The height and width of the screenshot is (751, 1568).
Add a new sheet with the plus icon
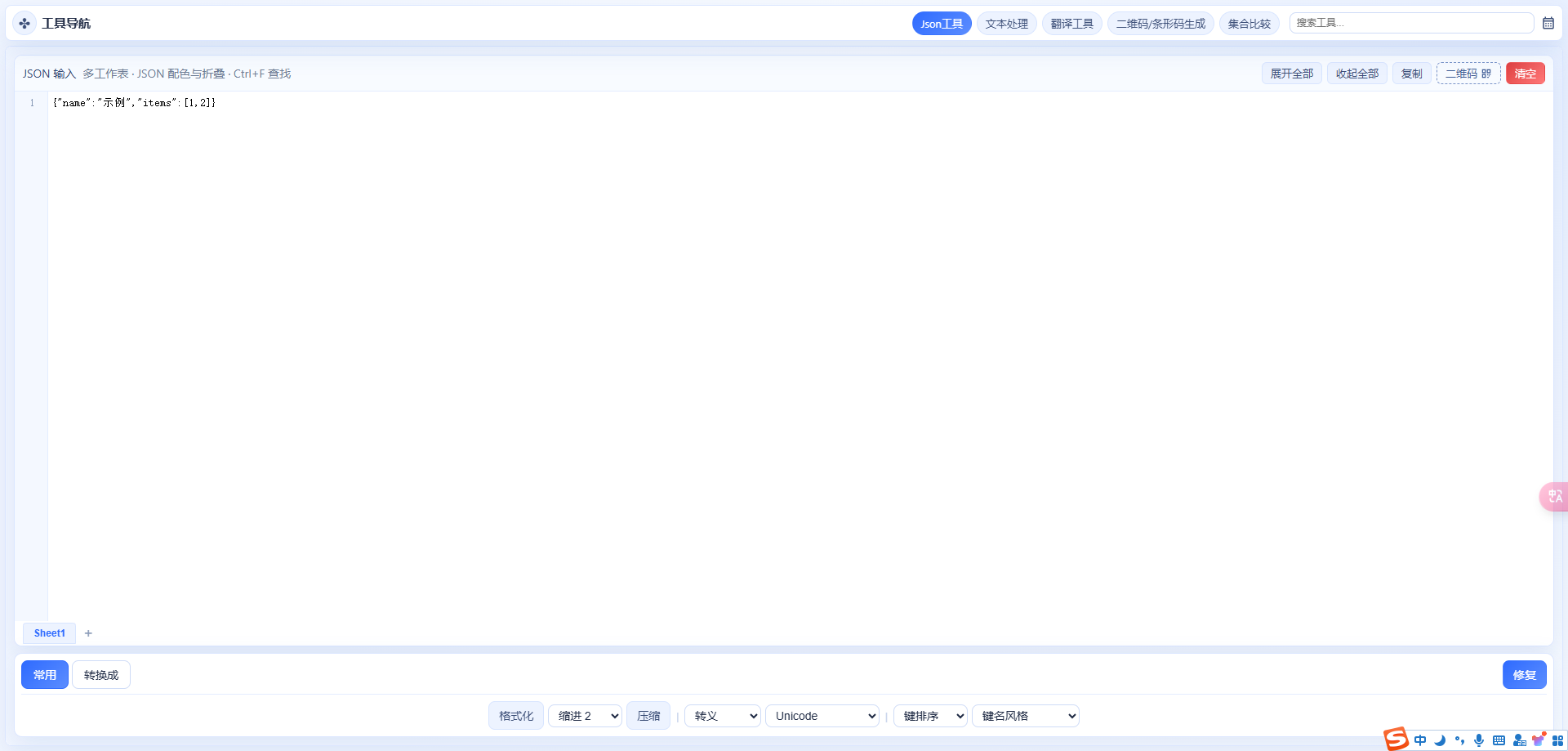click(88, 633)
